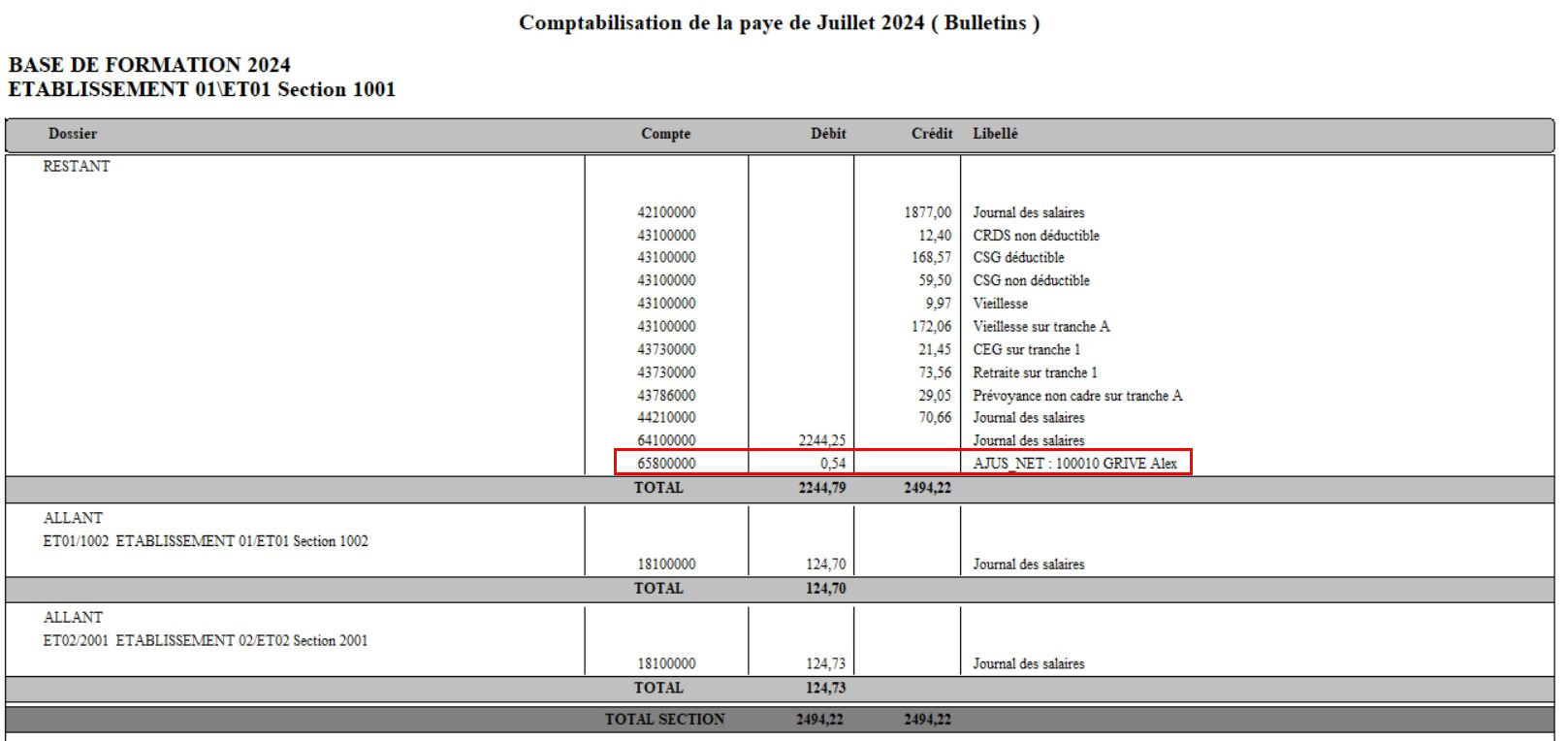1568x741 pixels.
Task: Click debit value 0,54
Action: (833, 464)
